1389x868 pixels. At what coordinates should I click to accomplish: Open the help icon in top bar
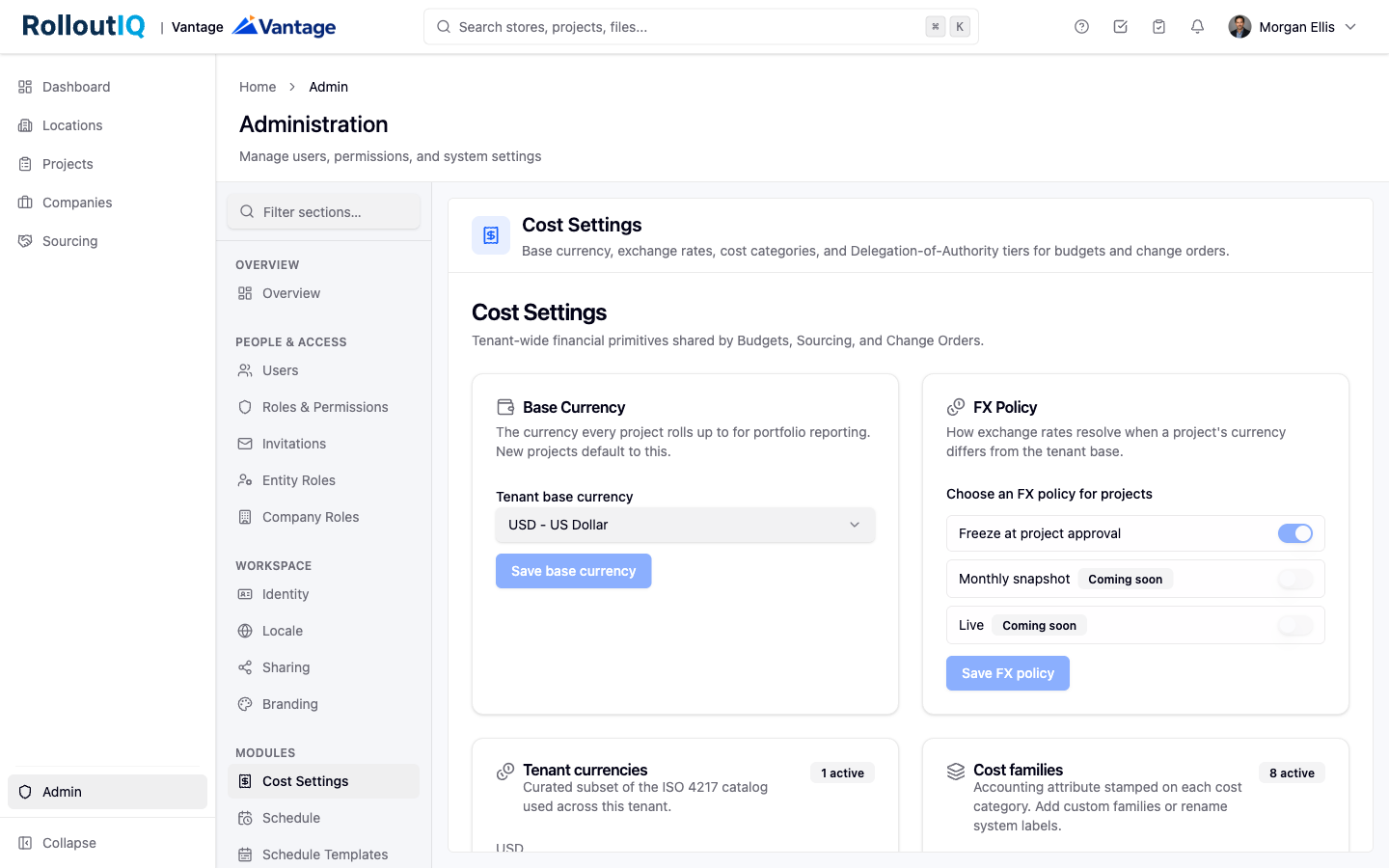coord(1081,27)
